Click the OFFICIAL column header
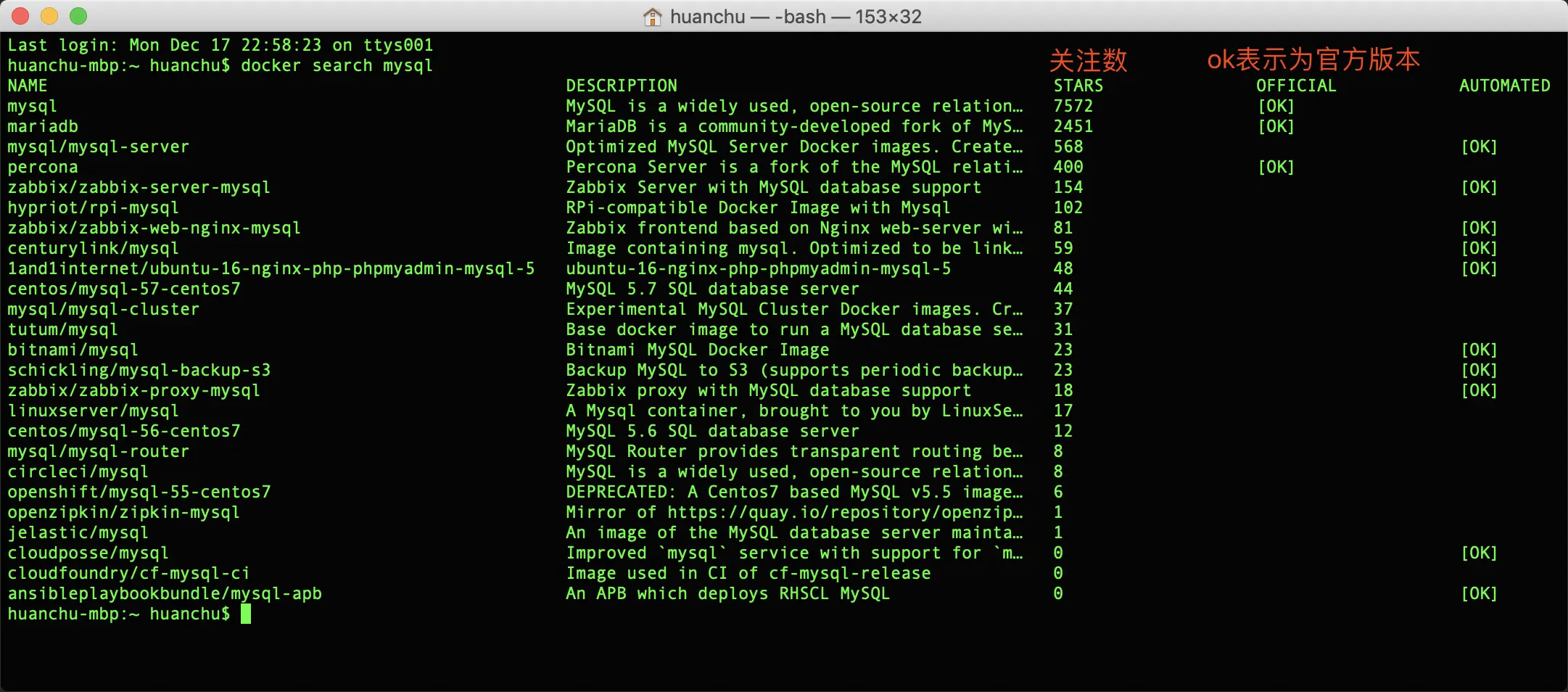 1296,86
